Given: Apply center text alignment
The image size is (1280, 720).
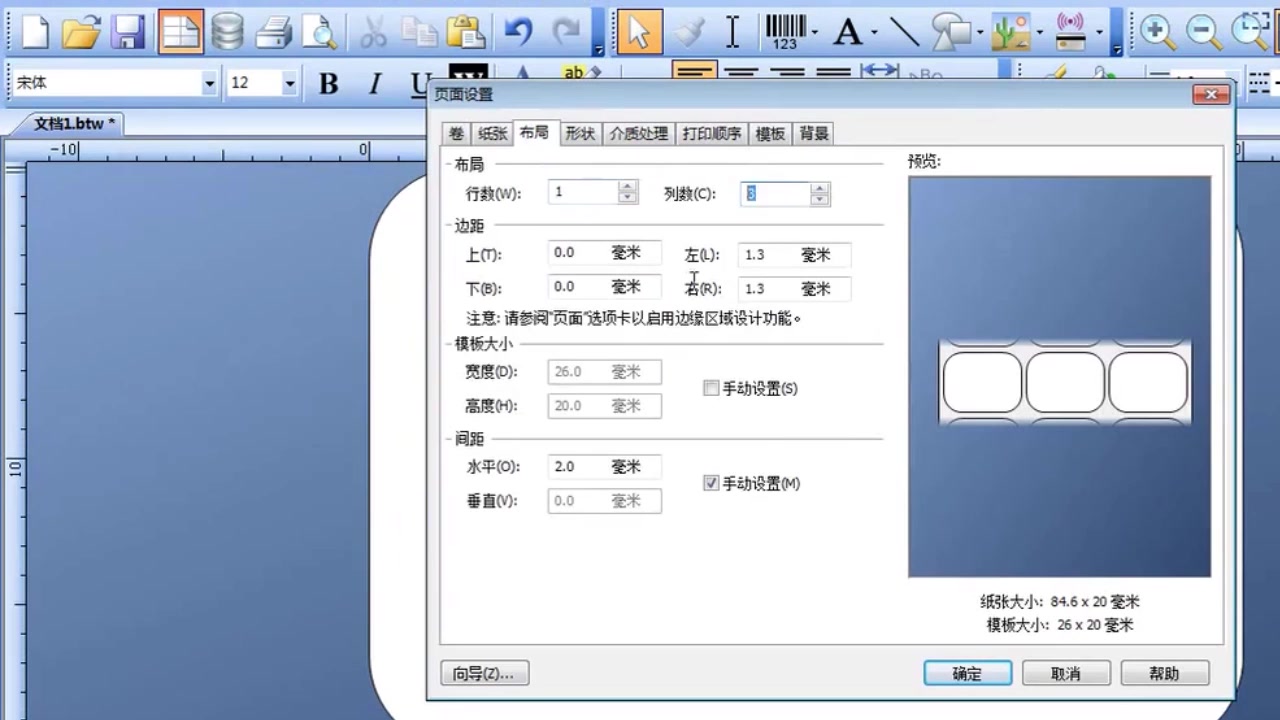Looking at the screenshot, I should coord(741,72).
